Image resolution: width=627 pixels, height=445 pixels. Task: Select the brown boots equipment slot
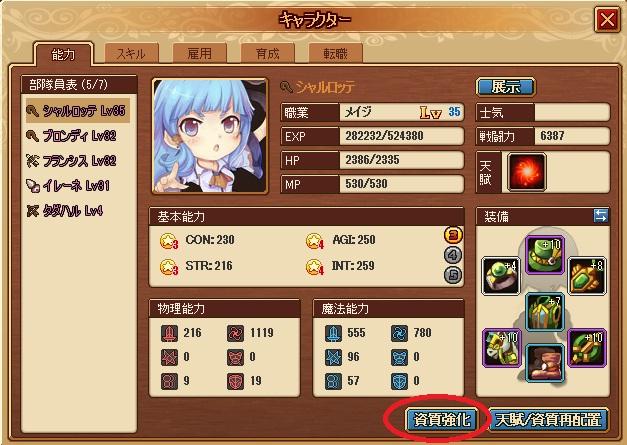(x=545, y=363)
